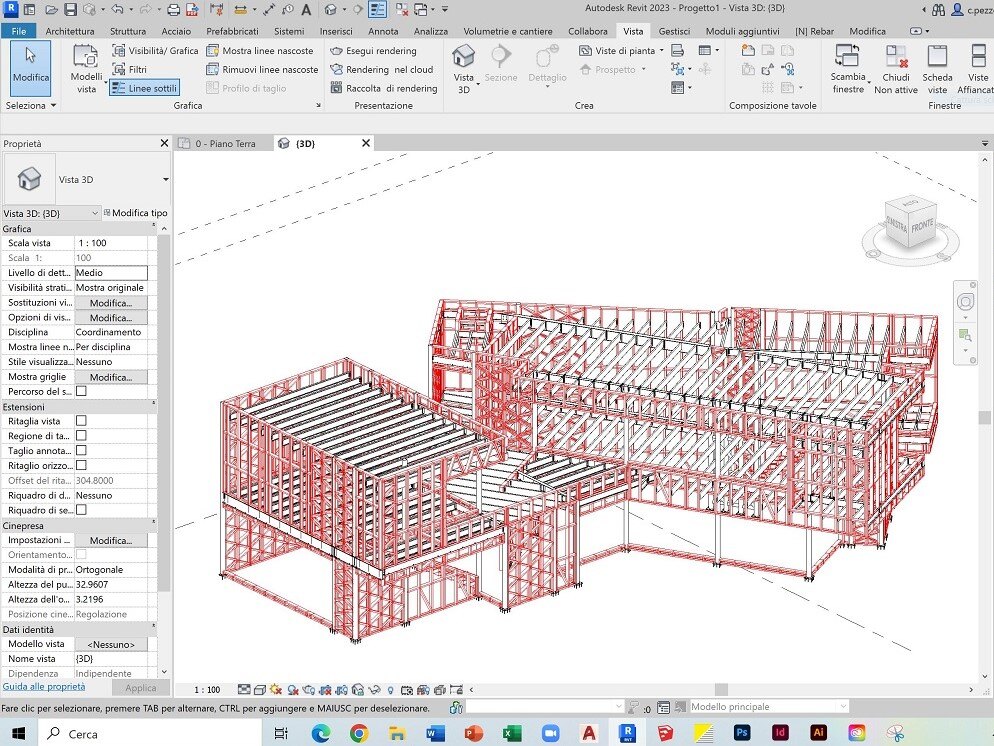Screen dimensions: 994x746
Task: Click Scambia finestre button
Action: [x=848, y=68]
